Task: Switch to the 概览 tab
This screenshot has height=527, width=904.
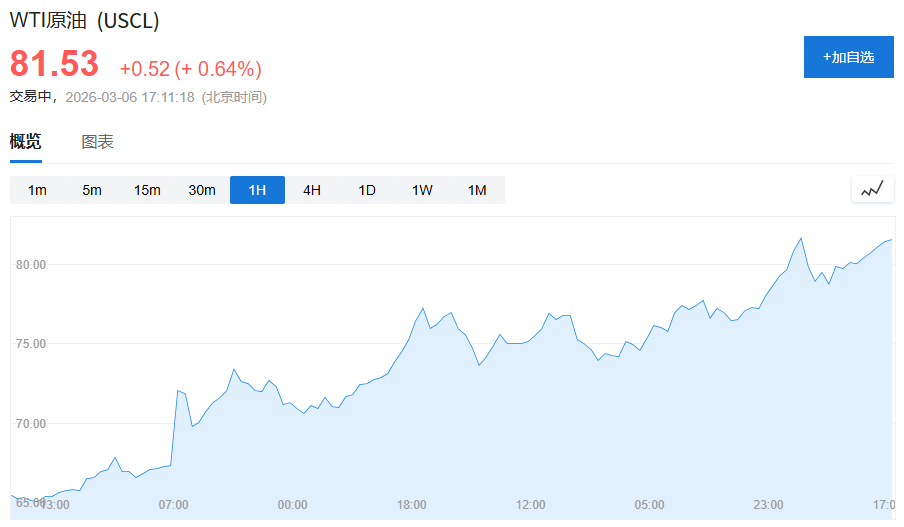Action: click(26, 142)
